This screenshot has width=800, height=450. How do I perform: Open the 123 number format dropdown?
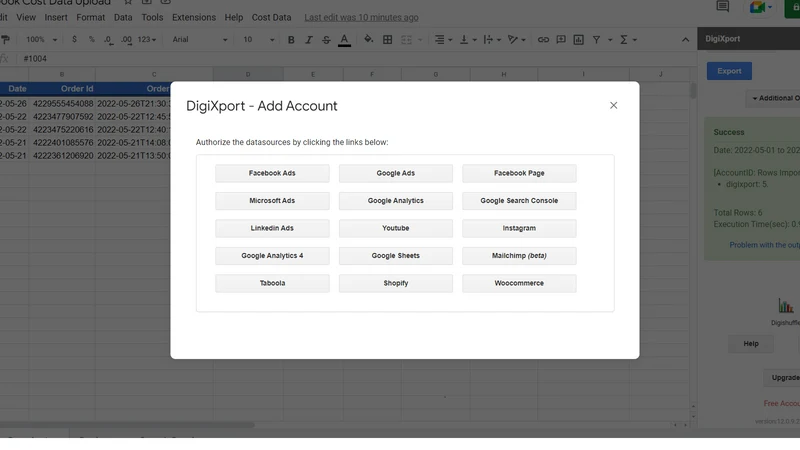point(147,39)
